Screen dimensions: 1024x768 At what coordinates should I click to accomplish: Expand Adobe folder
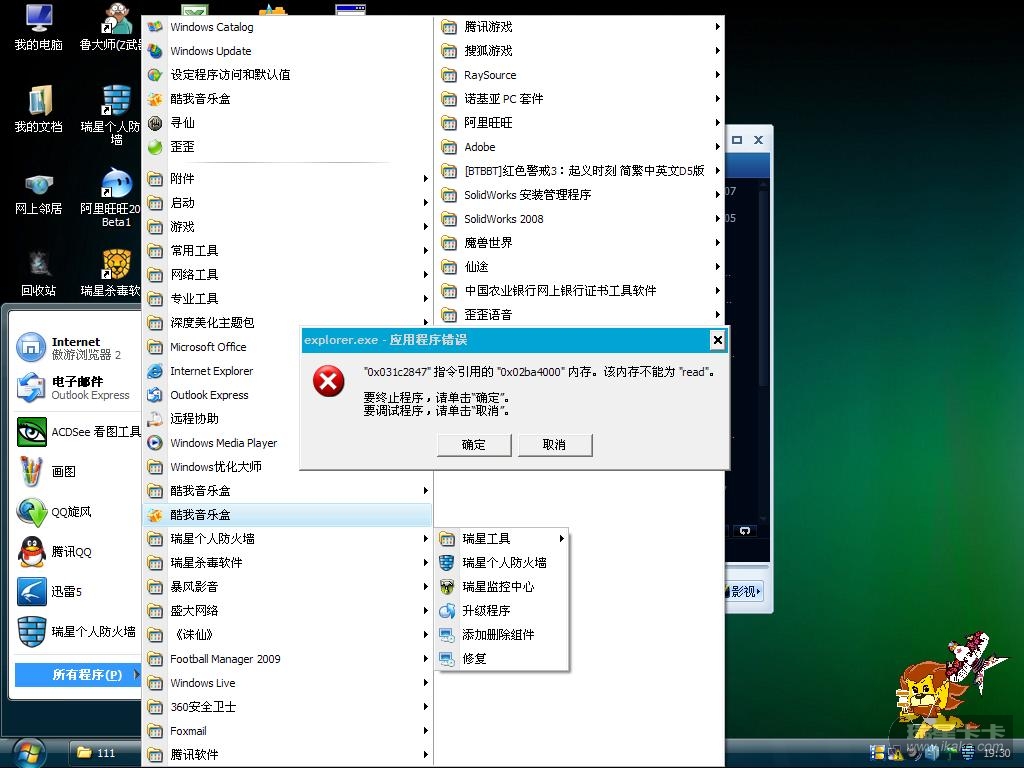(x=580, y=147)
